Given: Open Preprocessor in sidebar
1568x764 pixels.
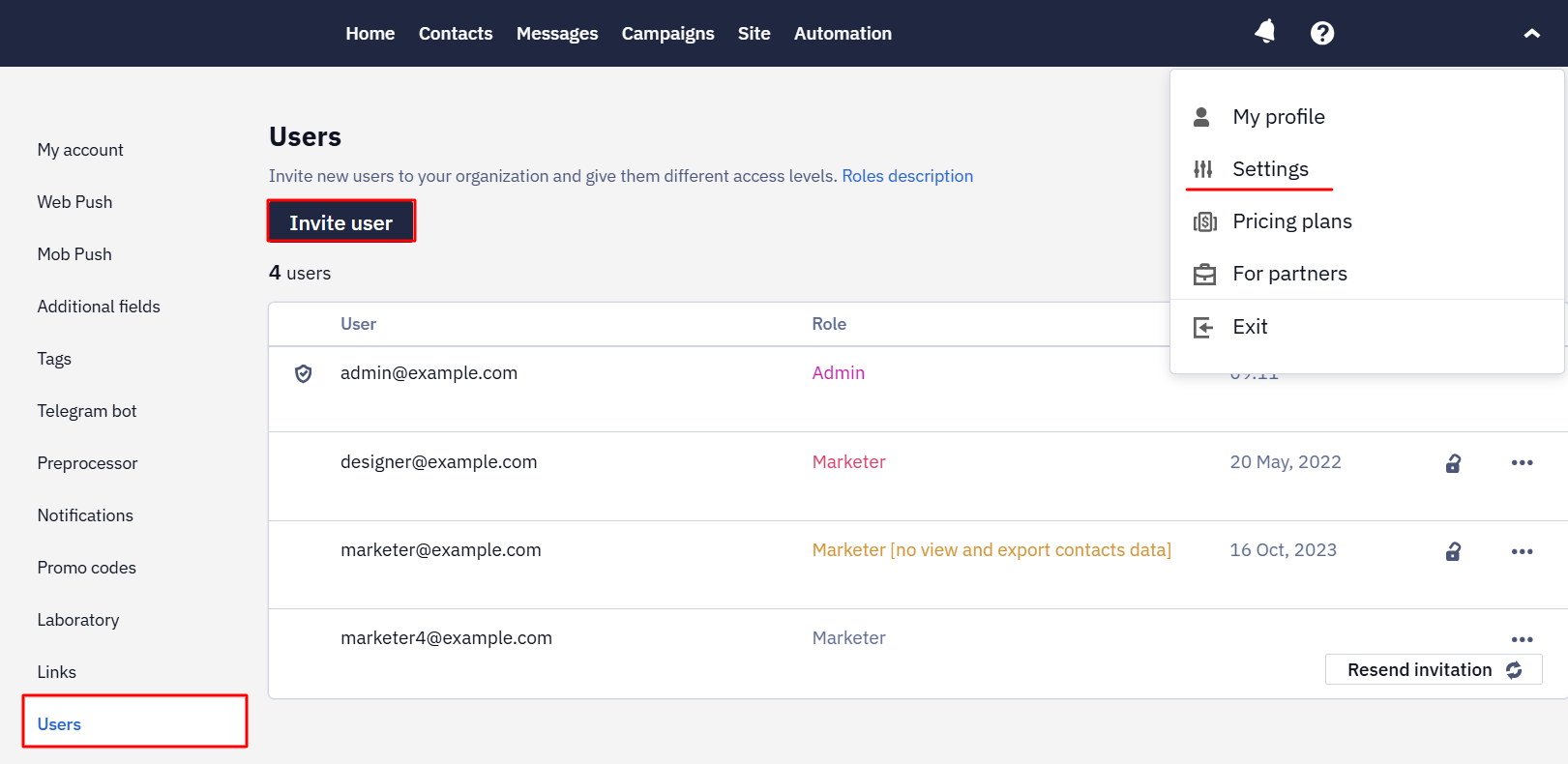Looking at the screenshot, I should tap(87, 463).
